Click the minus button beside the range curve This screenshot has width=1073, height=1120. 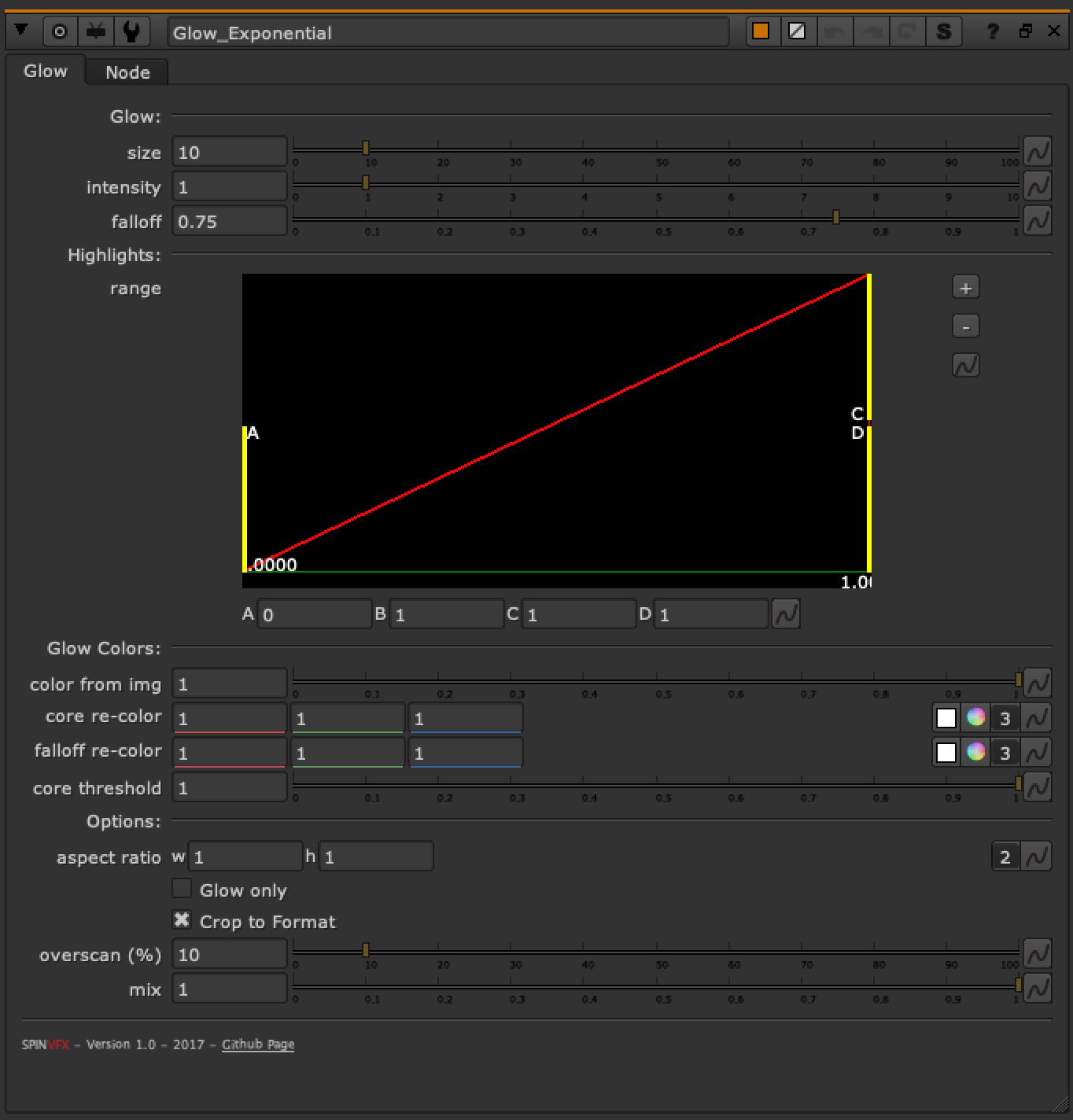965,326
